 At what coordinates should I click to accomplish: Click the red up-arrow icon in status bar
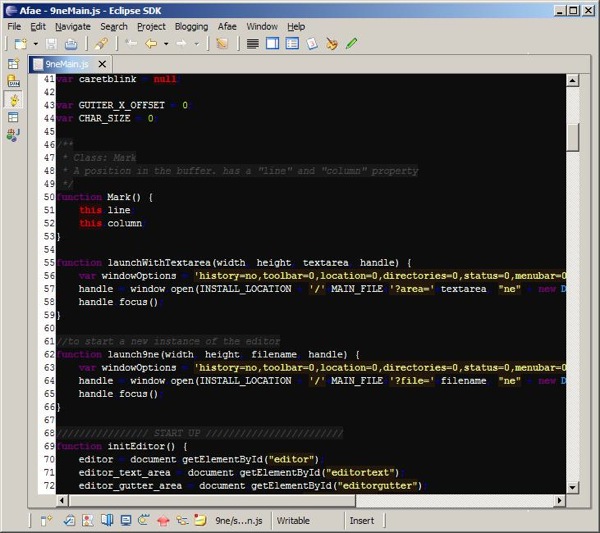click(x=163, y=520)
